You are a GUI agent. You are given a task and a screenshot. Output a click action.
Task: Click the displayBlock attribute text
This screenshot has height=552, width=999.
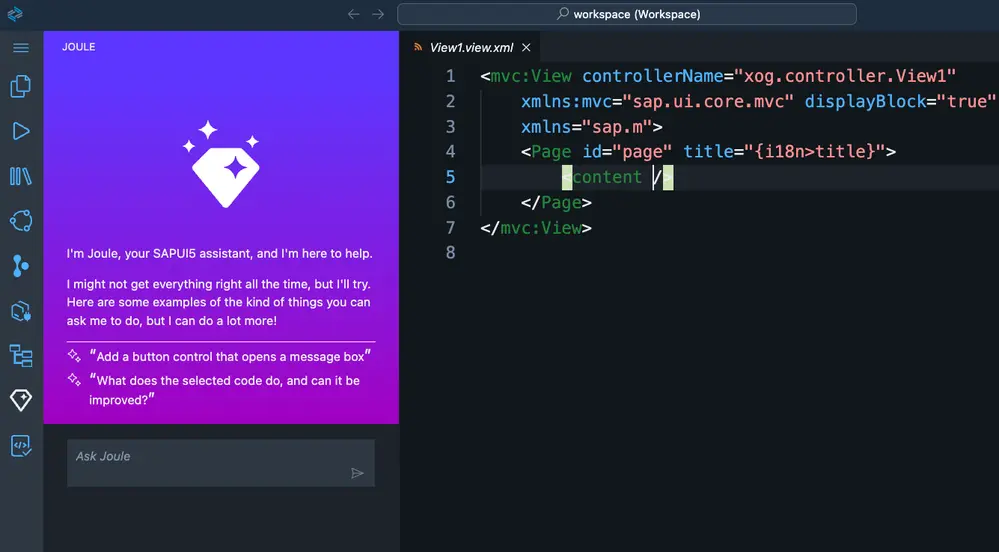click(x=865, y=101)
